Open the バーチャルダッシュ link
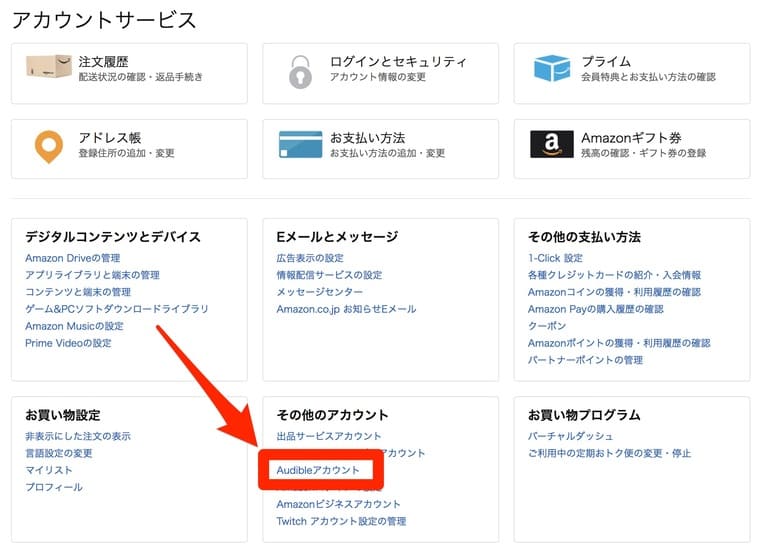 click(x=570, y=436)
